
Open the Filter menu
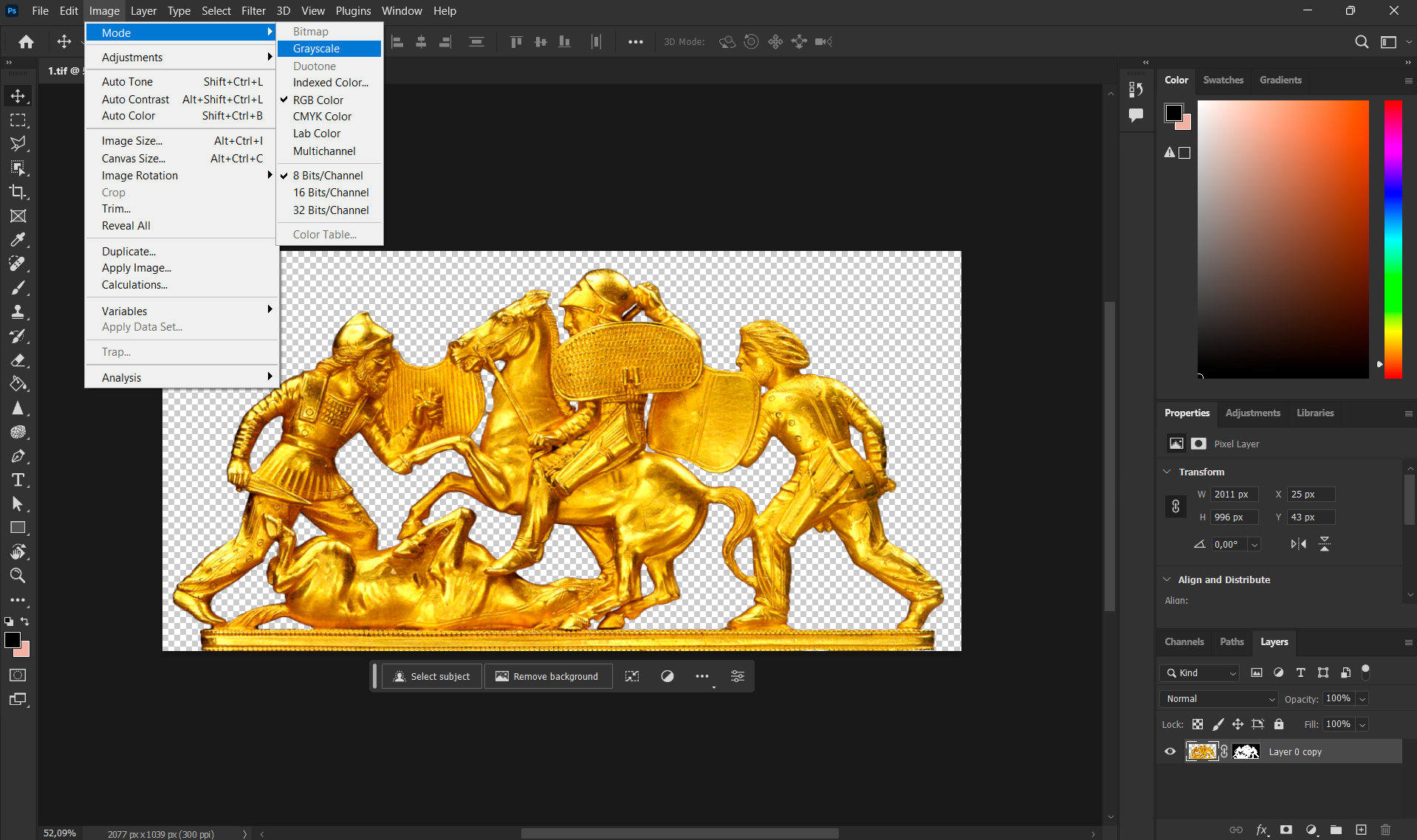click(253, 10)
